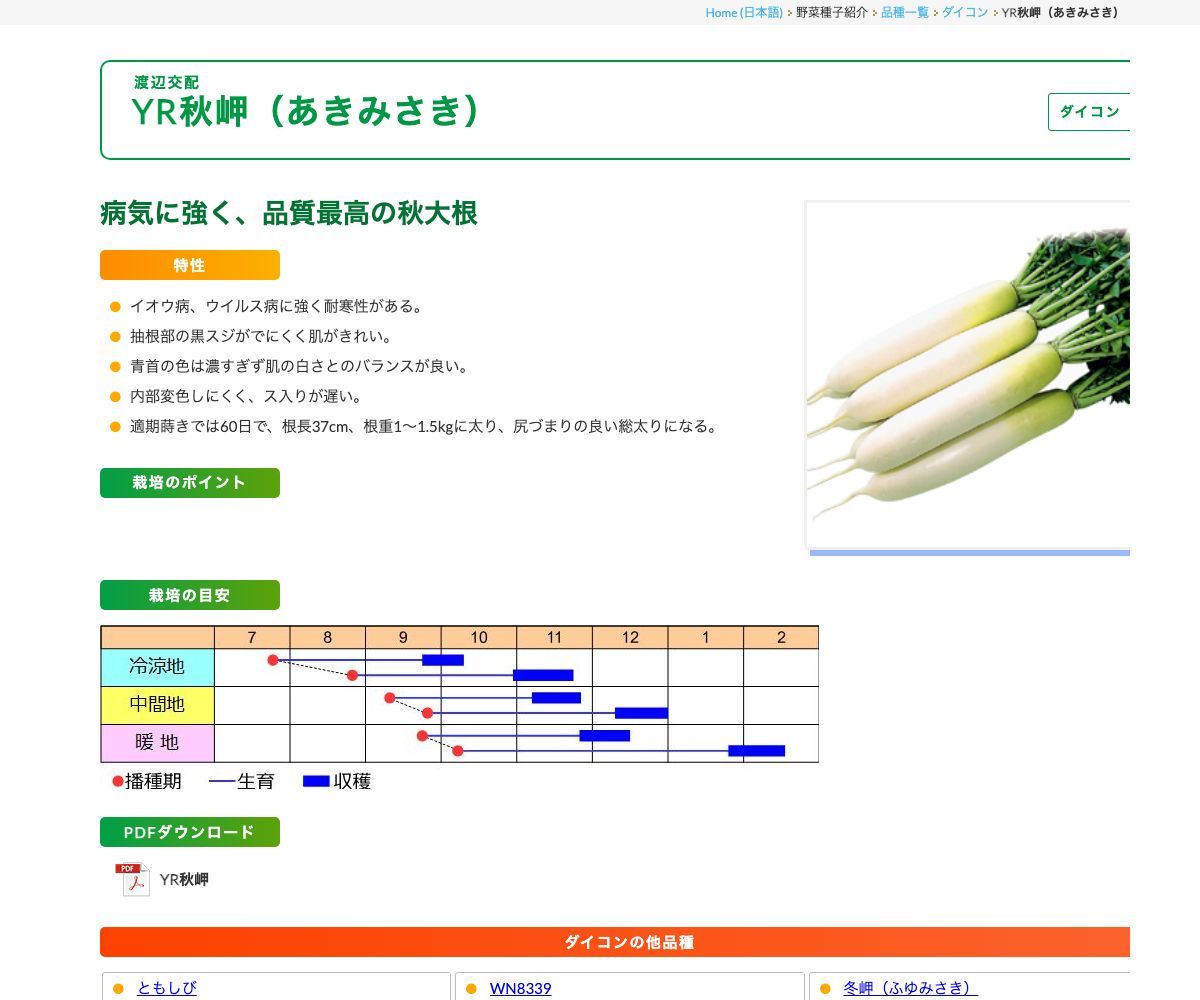Select ダイコン in the breadcrumb trail

click(x=963, y=14)
